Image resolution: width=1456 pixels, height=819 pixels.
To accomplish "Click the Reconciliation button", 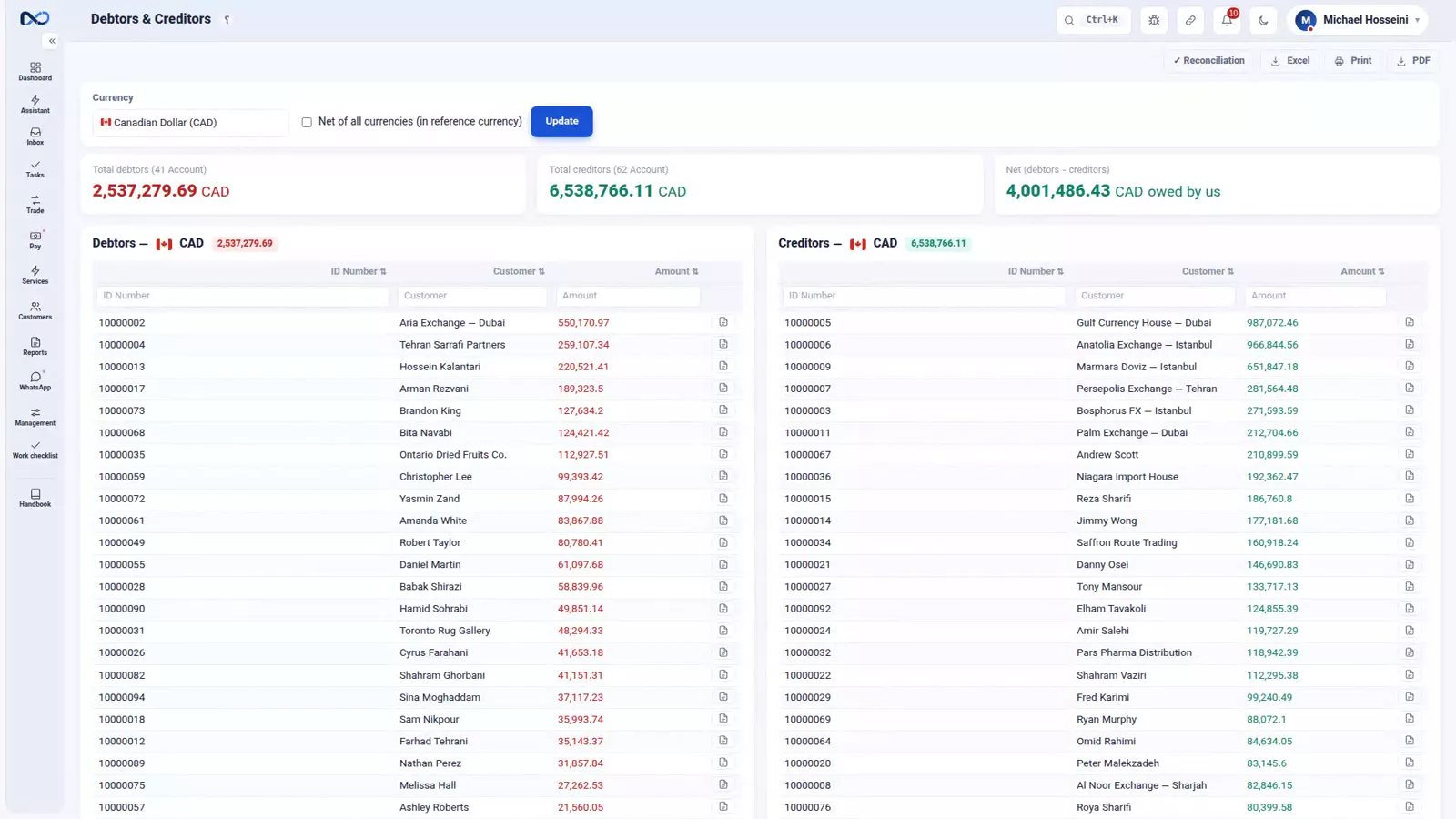I will (1208, 61).
